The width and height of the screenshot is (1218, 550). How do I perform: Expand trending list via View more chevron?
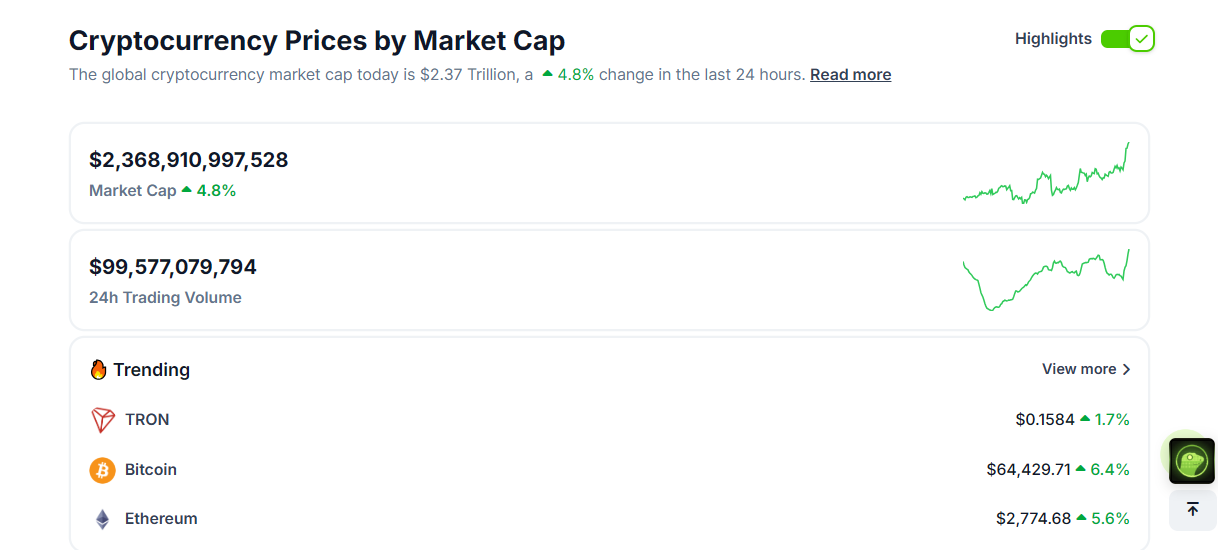[x=1127, y=369]
